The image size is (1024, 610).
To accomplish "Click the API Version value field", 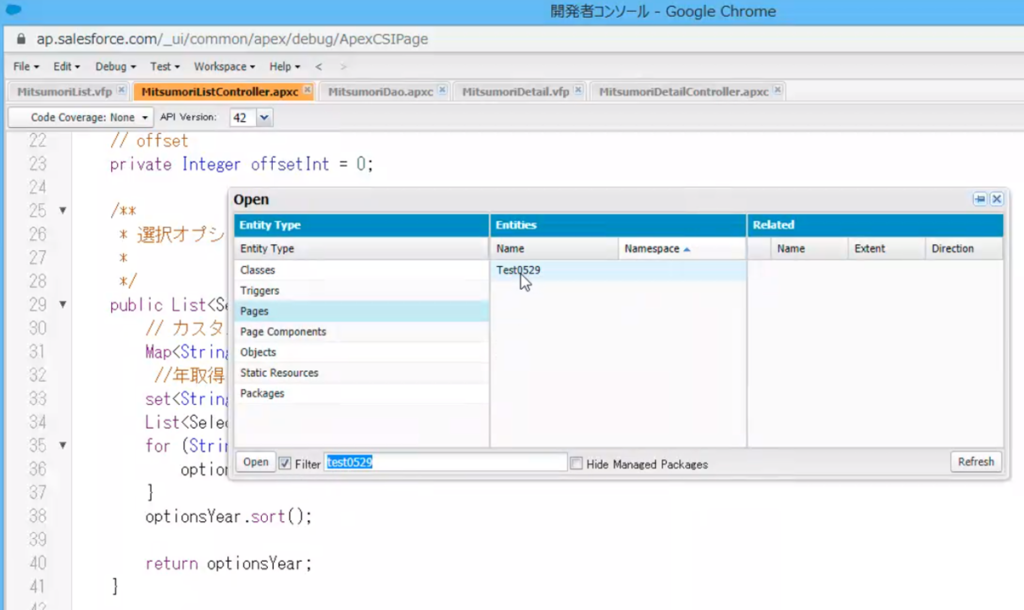I will [x=243, y=118].
